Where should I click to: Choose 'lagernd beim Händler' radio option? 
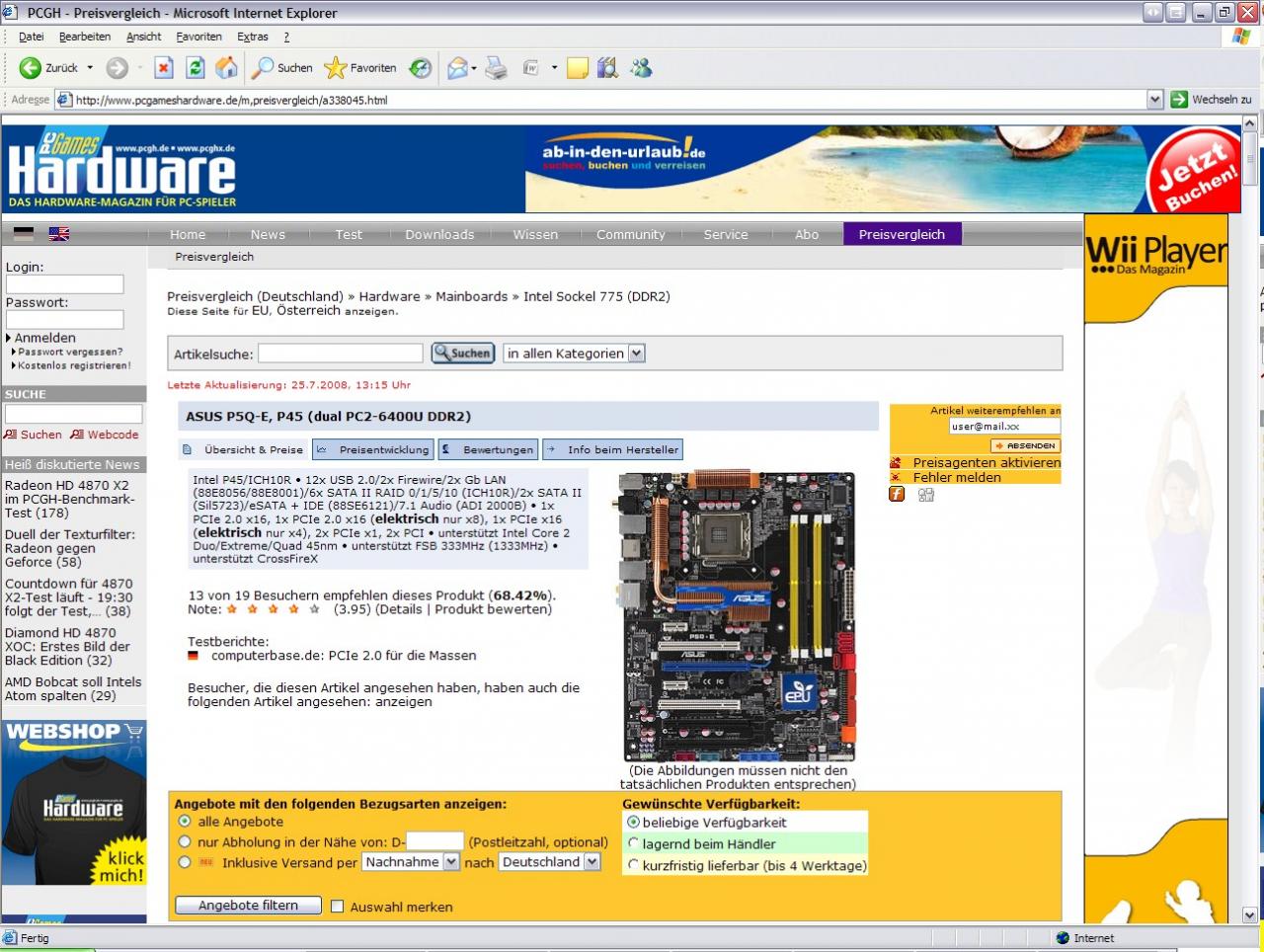click(633, 843)
